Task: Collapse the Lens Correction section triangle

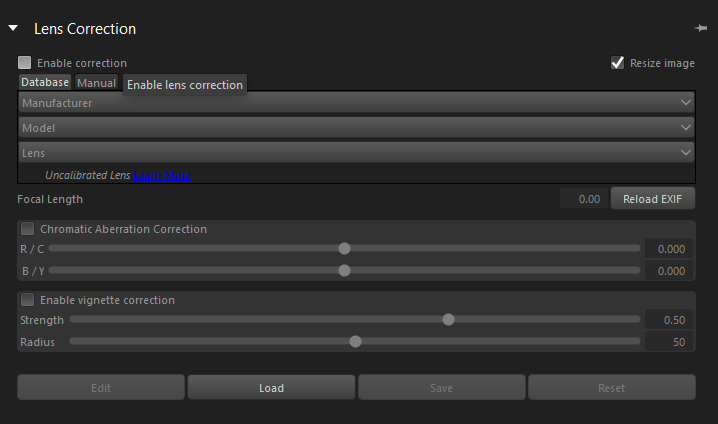Action: (x=13, y=28)
